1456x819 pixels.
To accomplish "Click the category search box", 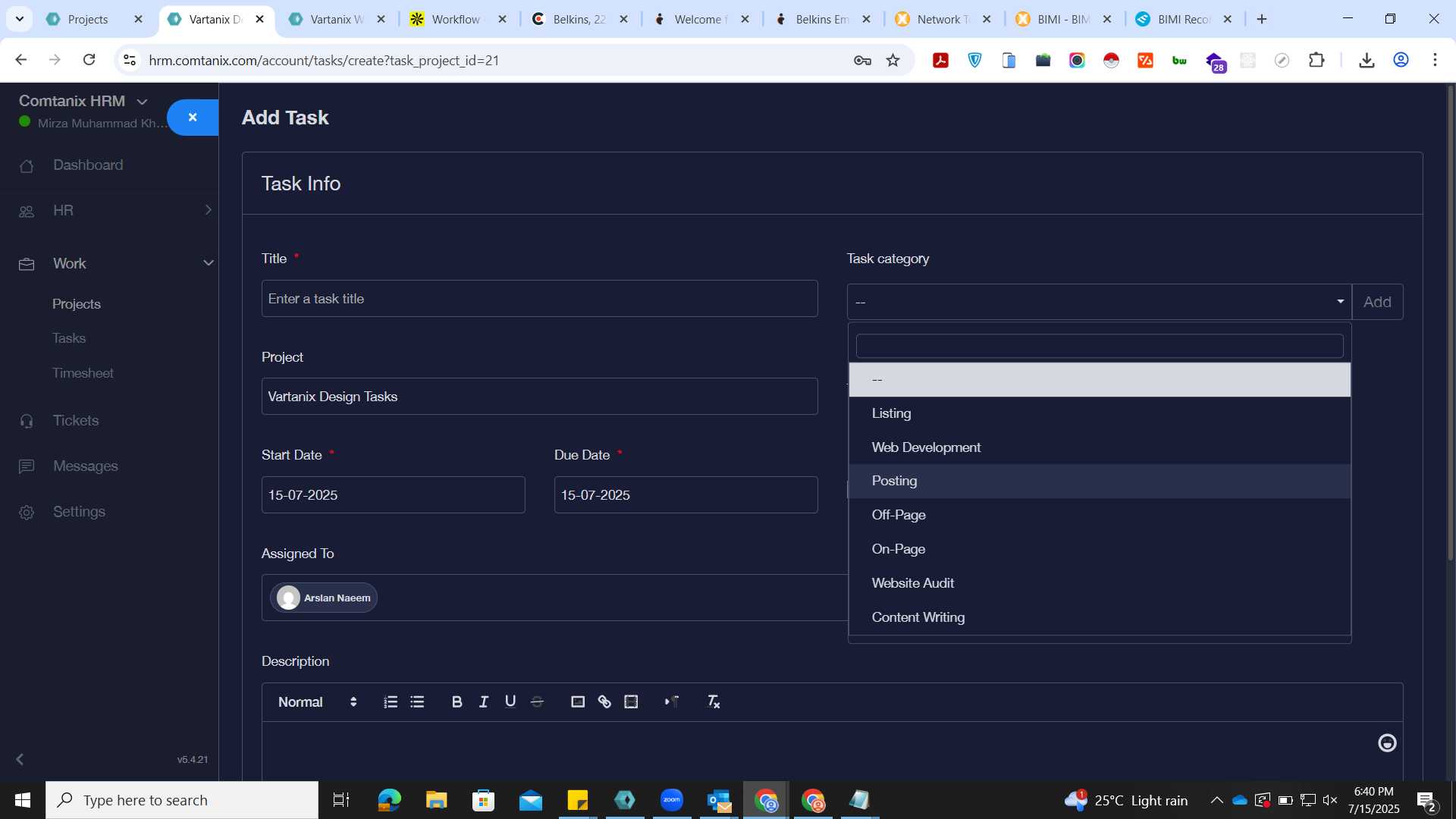I will point(1099,346).
